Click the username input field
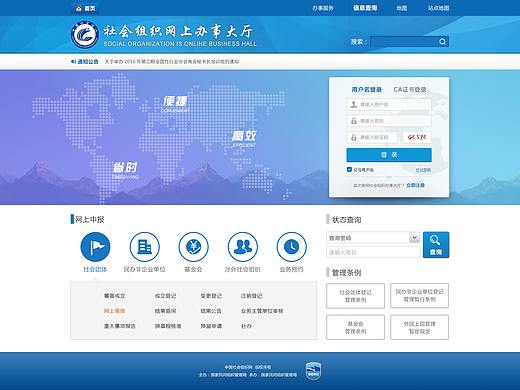520x390 pixels. pyautogui.click(x=389, y=105)
